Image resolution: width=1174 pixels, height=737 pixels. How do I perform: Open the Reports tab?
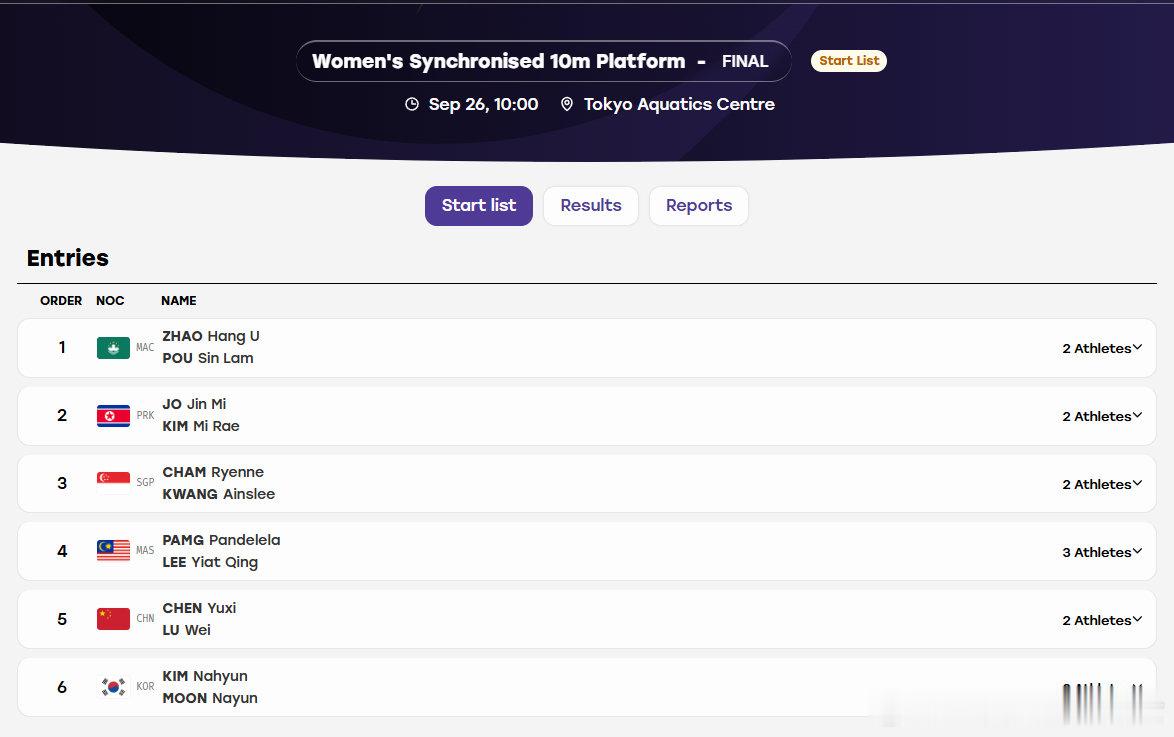(x=699, y=205)
